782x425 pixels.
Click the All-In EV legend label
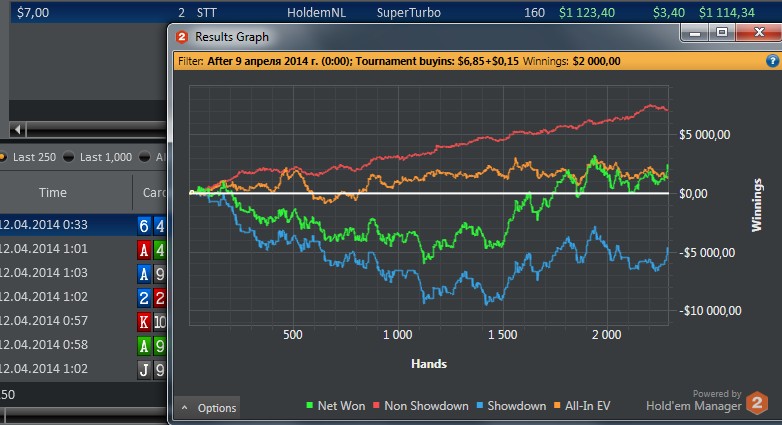coord(587,406)
